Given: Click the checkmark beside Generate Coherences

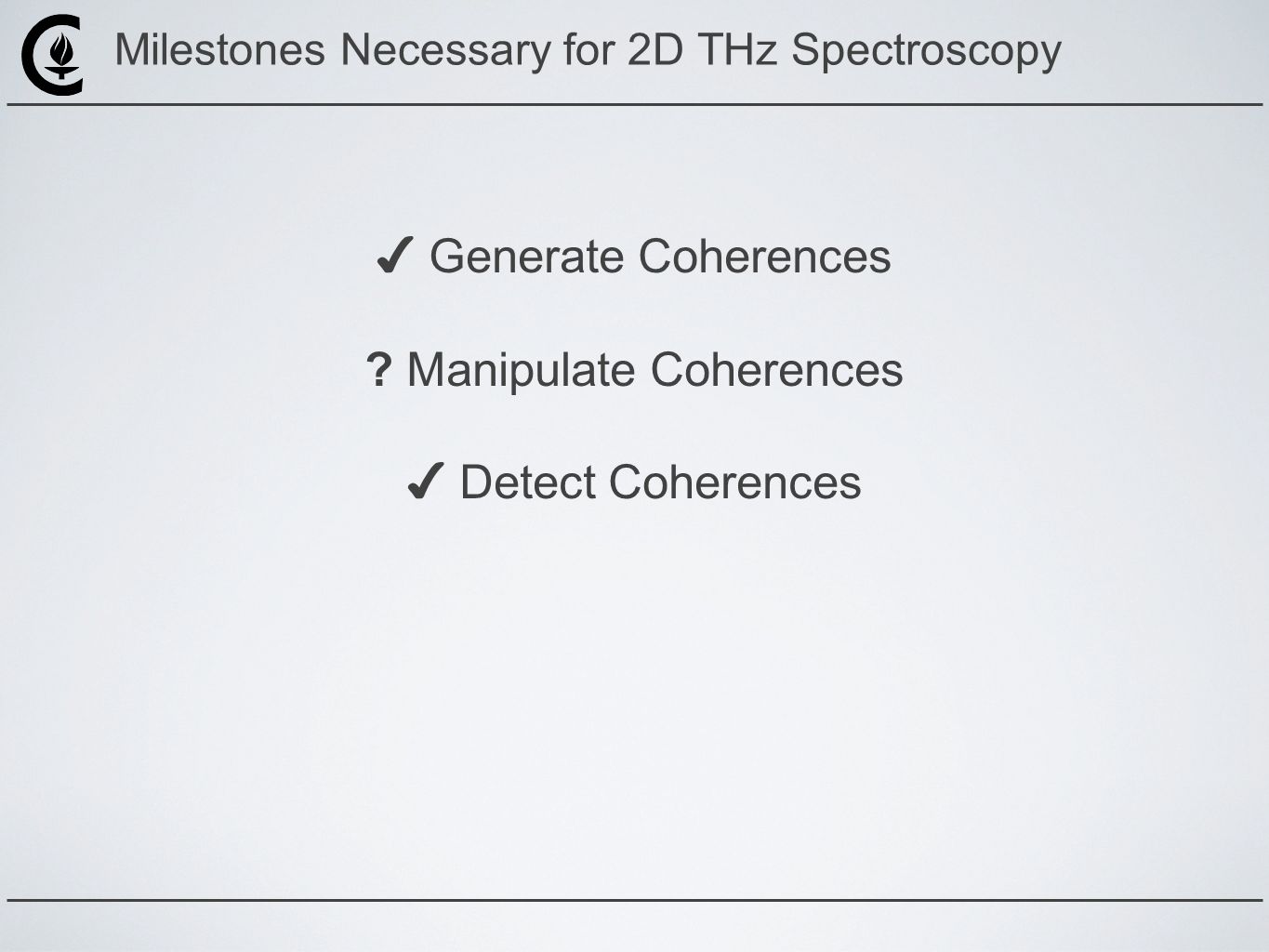Looking at the screenshot, I should [x=394, y=258].
